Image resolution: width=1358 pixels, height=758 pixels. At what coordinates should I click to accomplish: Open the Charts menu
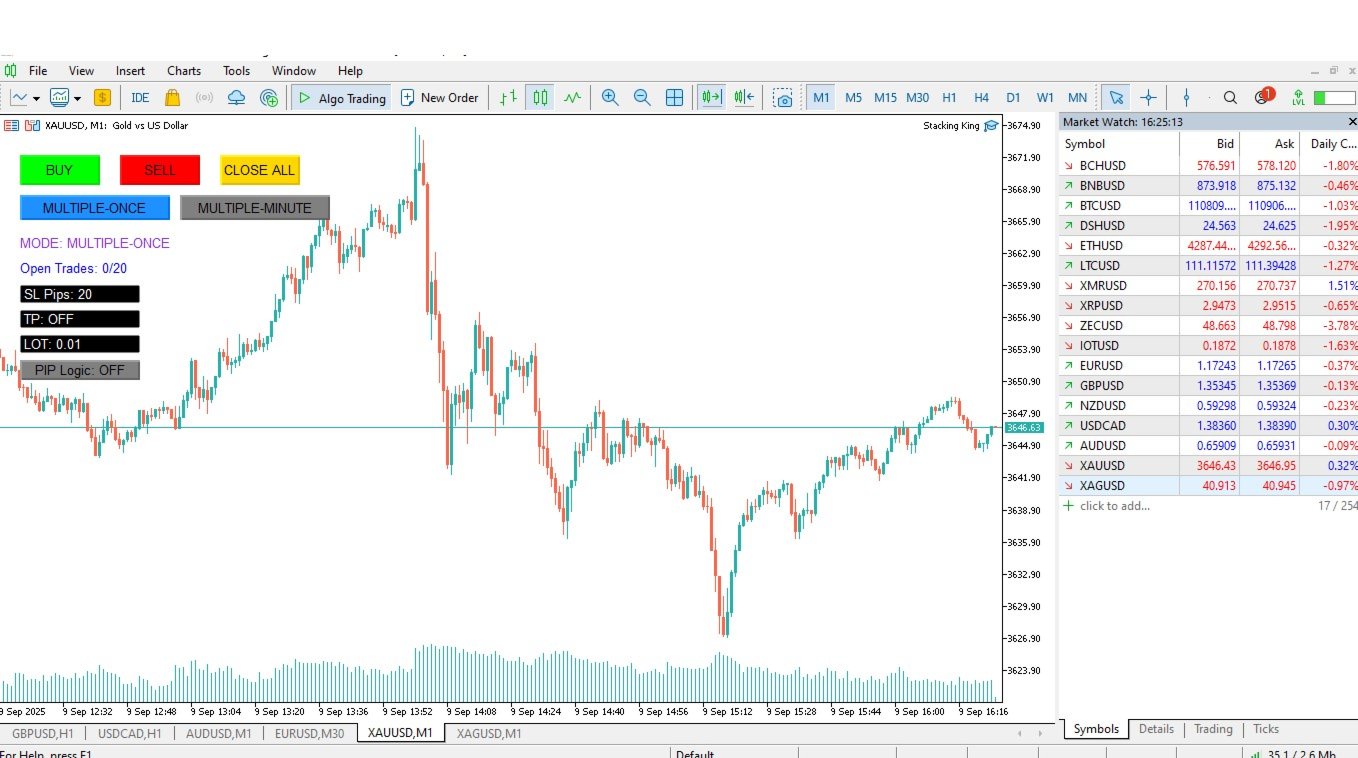tap(184, 71)
